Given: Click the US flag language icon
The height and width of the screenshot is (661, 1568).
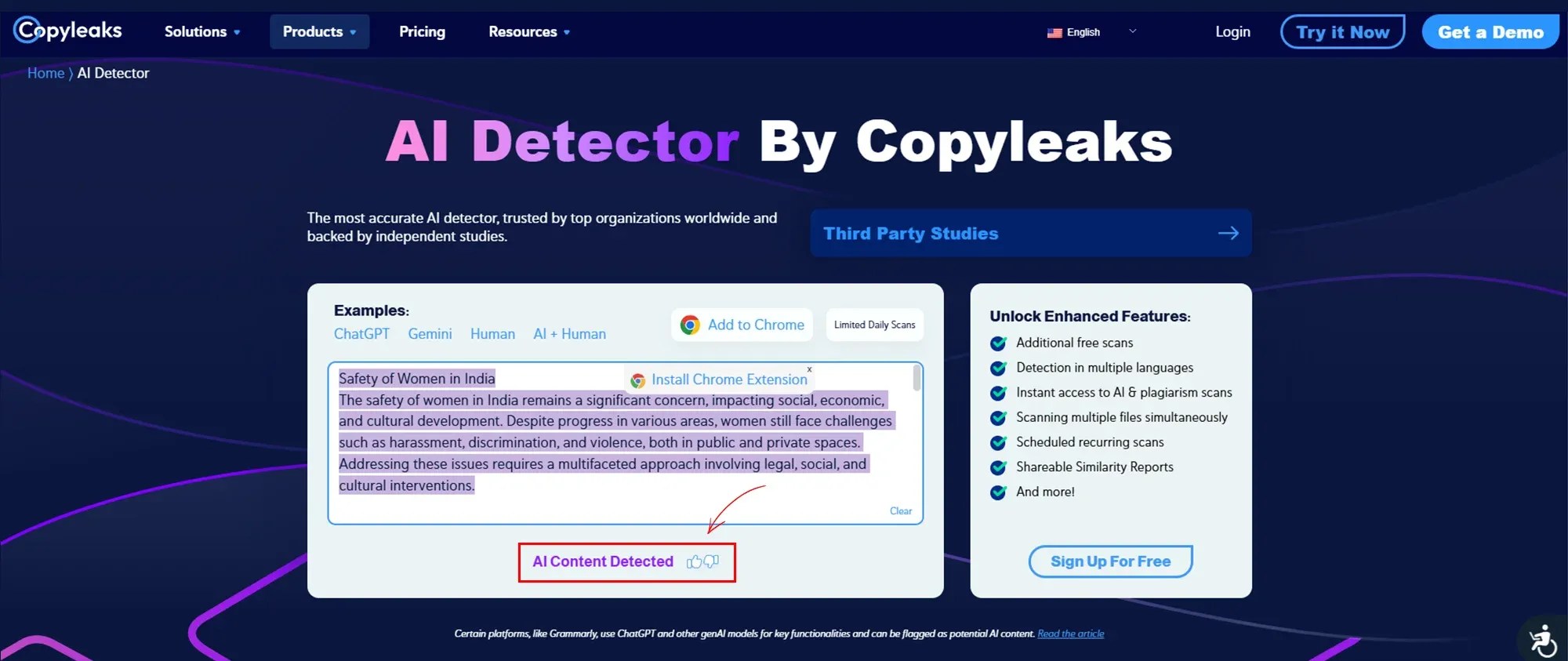Looking at the screenshot, I should click(1054, 33).
